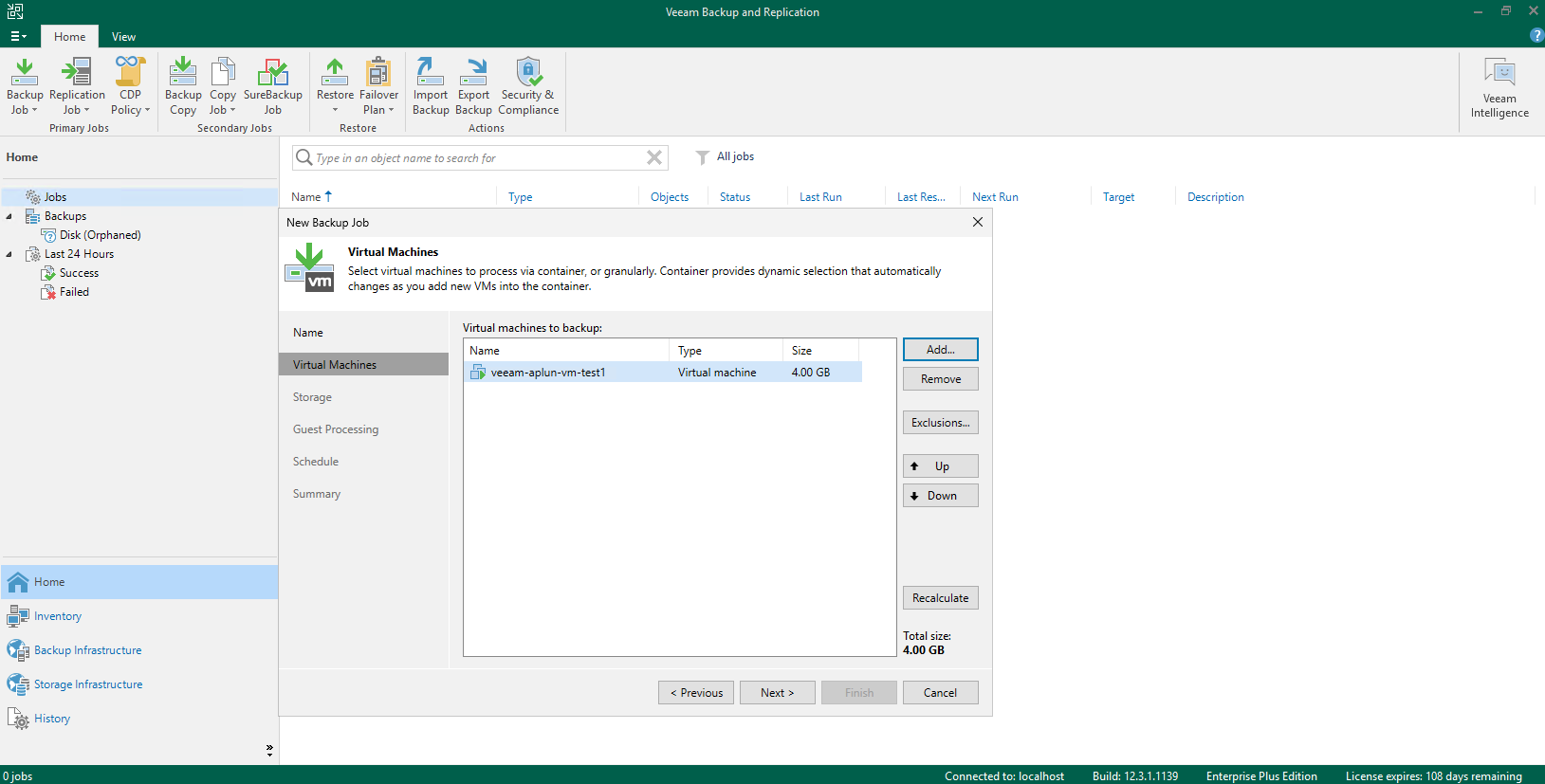Click the Remove button
The width and height of the screenshot is (1545, 784).
click(940, 379)
